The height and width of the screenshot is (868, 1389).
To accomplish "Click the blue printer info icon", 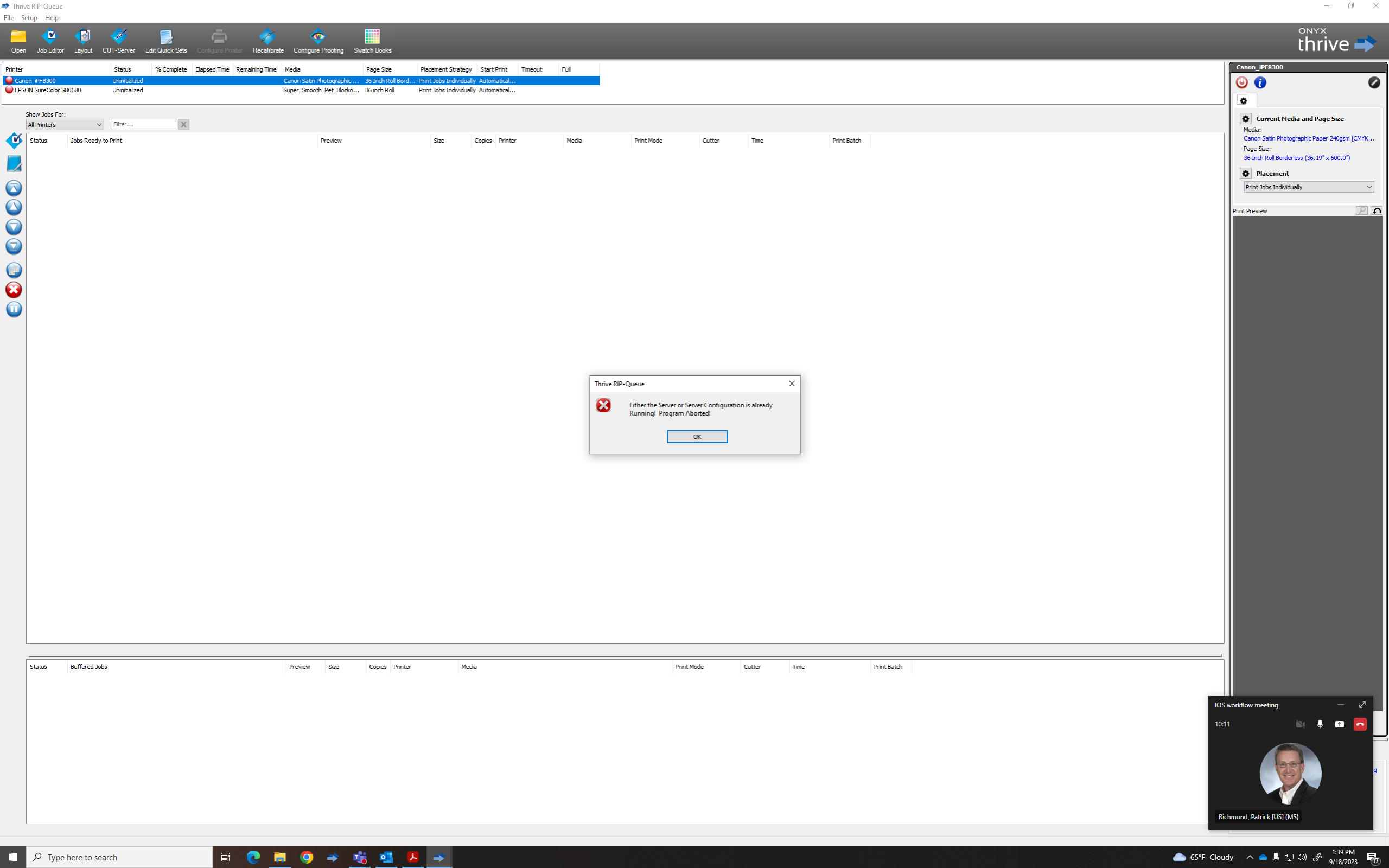I will pyautogui.click(x=1260, y=82).
